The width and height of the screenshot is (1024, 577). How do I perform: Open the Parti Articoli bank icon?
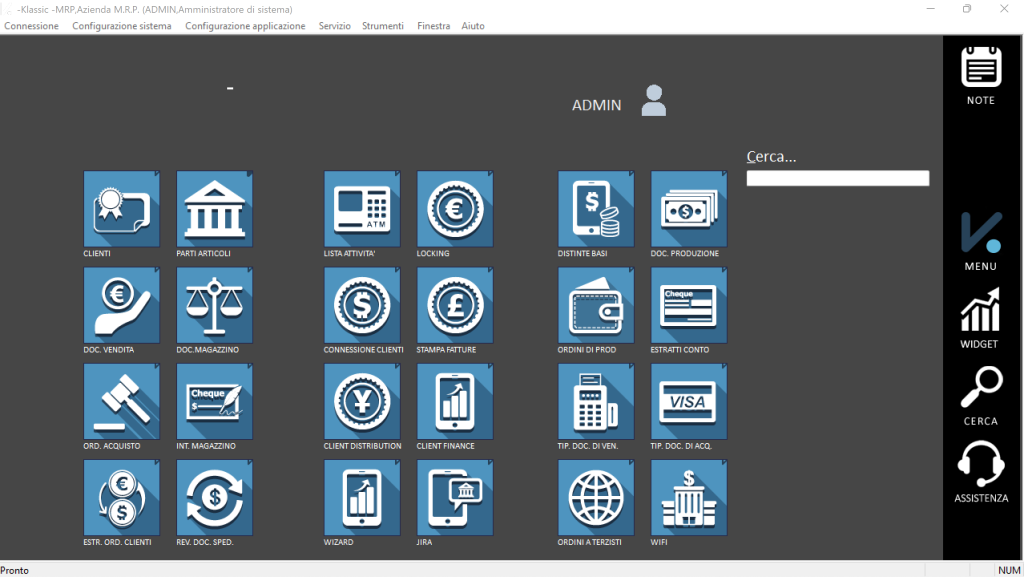(x=214, y=209)
